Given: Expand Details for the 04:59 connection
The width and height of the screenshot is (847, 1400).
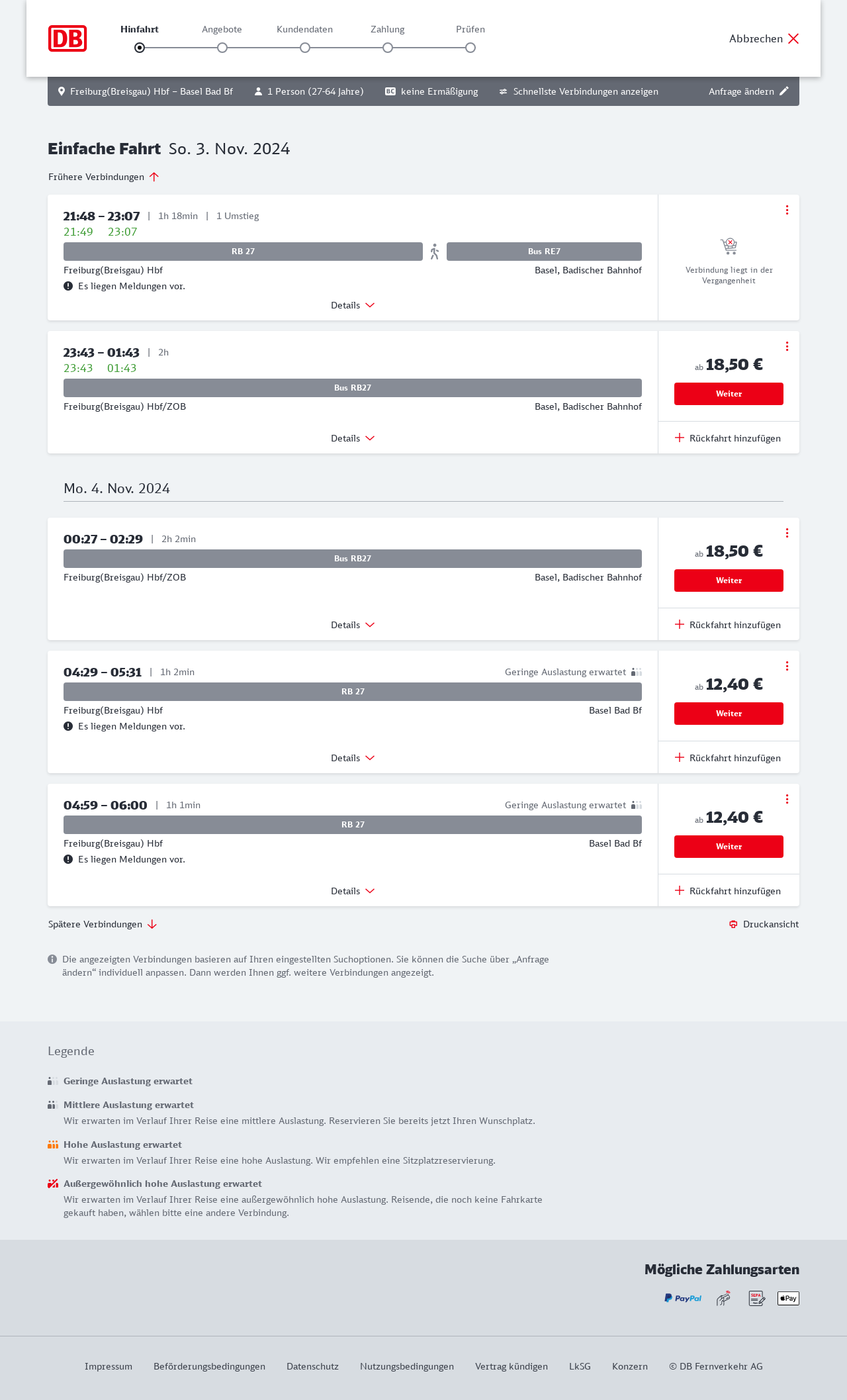Looking at the screenshot, I should click(353, 891).
